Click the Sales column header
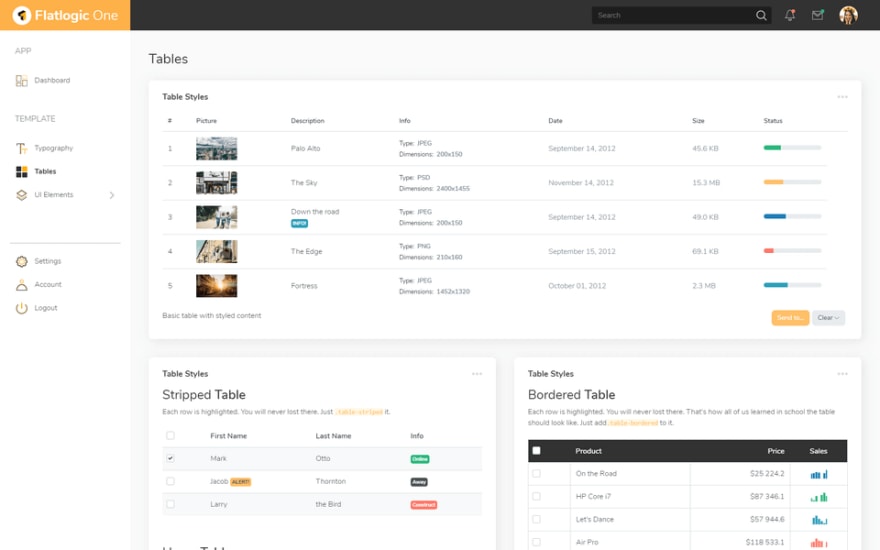The height and width of the screenshot is (550, 880). click(x=818, y=451)
